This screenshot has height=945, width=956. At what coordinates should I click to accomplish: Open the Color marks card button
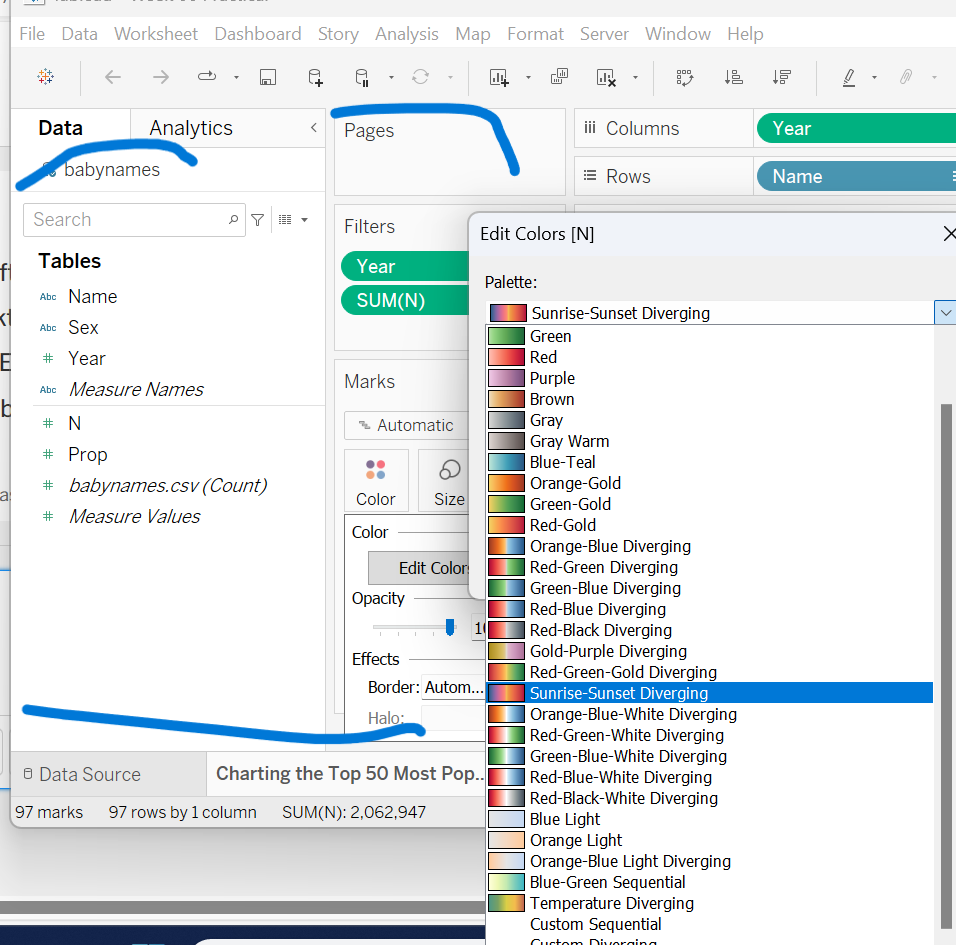tap(375, 481)
